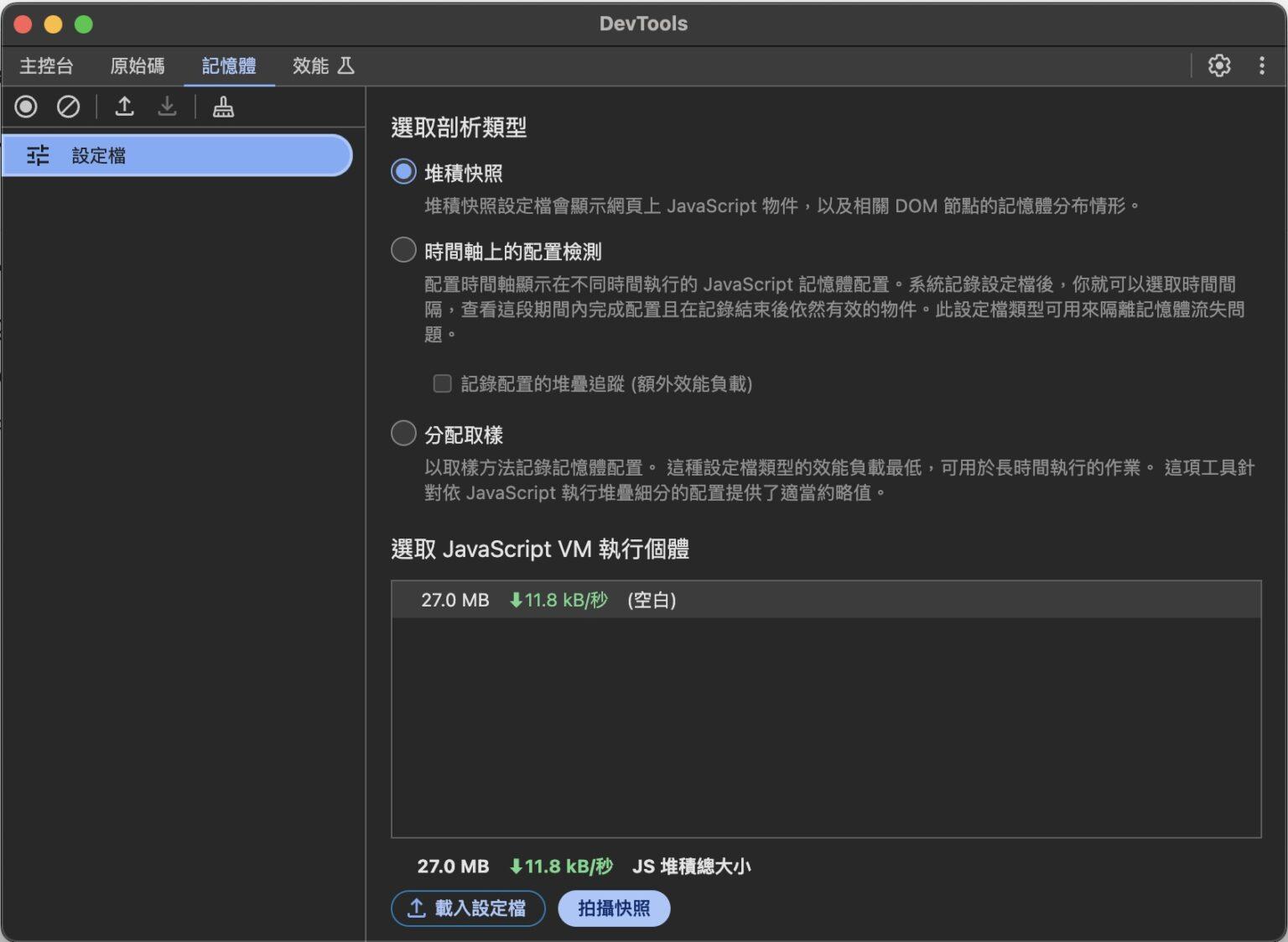Image resolution: width=1288 pixels, height=942 pixels.
Task: Click the green macOS maximize window button
Action: 84,24
